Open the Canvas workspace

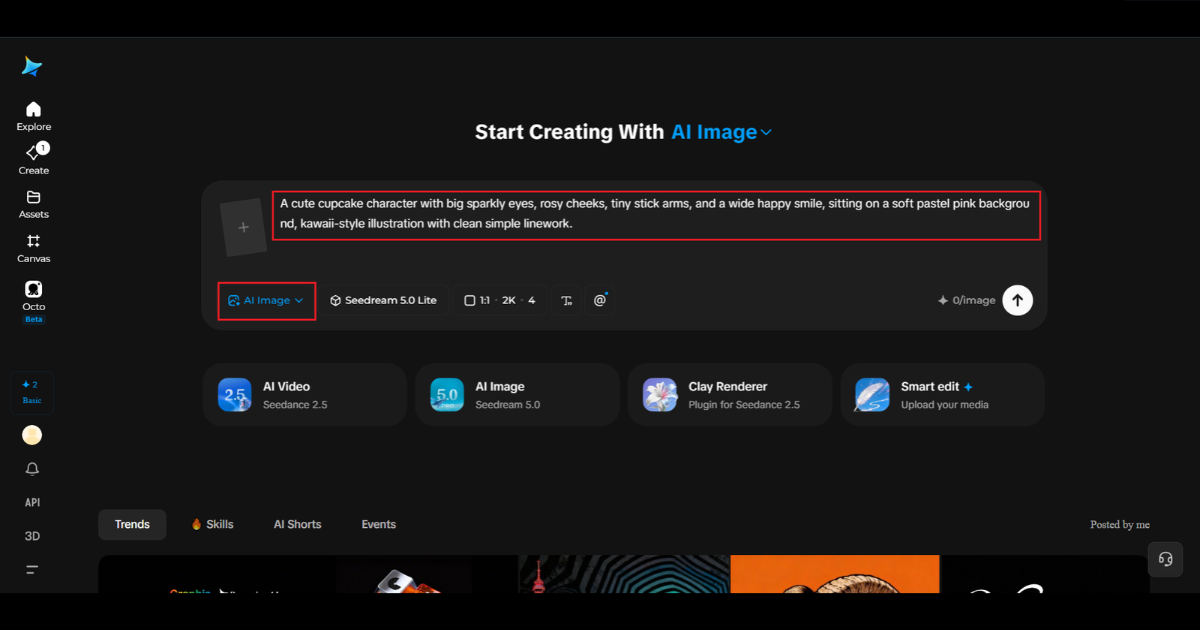point(33,248)
